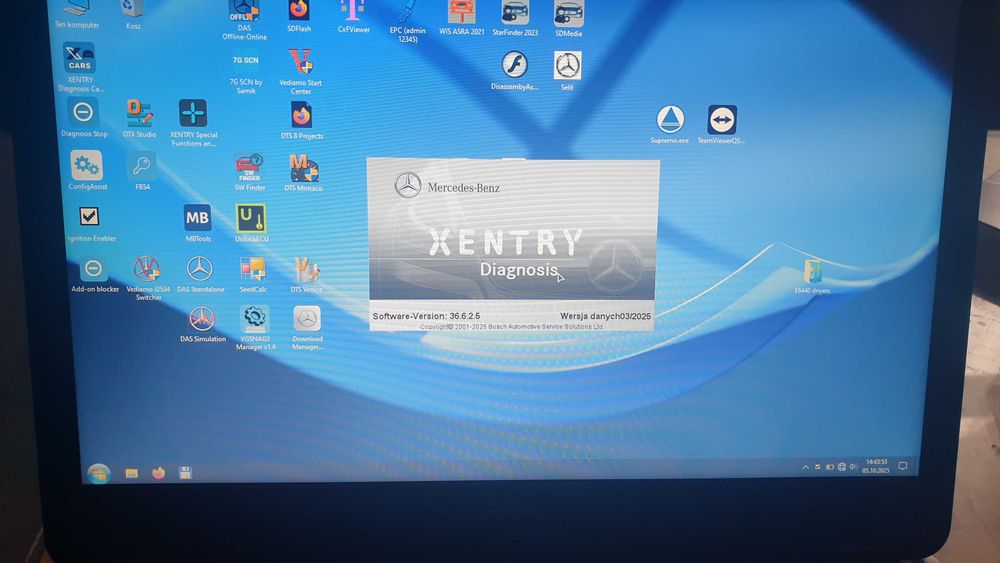The height and width of the screenshot is (563, 1000).
Task: Click the volume speaker tray icon
Action: click(x=853, y=467)
